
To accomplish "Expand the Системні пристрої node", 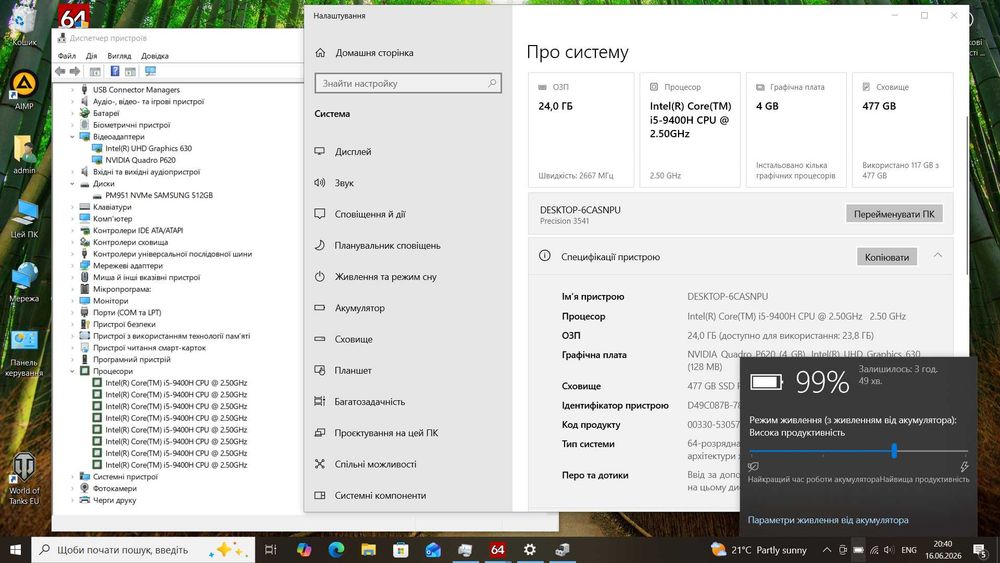I will click(72, 477).
